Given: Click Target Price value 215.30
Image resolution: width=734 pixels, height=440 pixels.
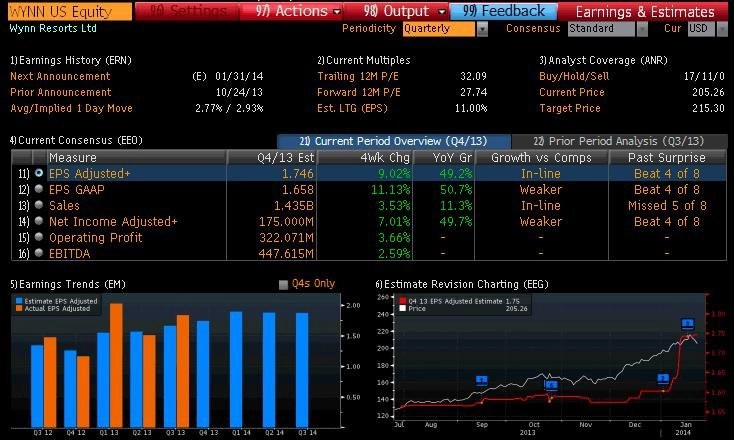Looking at the screenshot, I should click(x=708, y=108).
